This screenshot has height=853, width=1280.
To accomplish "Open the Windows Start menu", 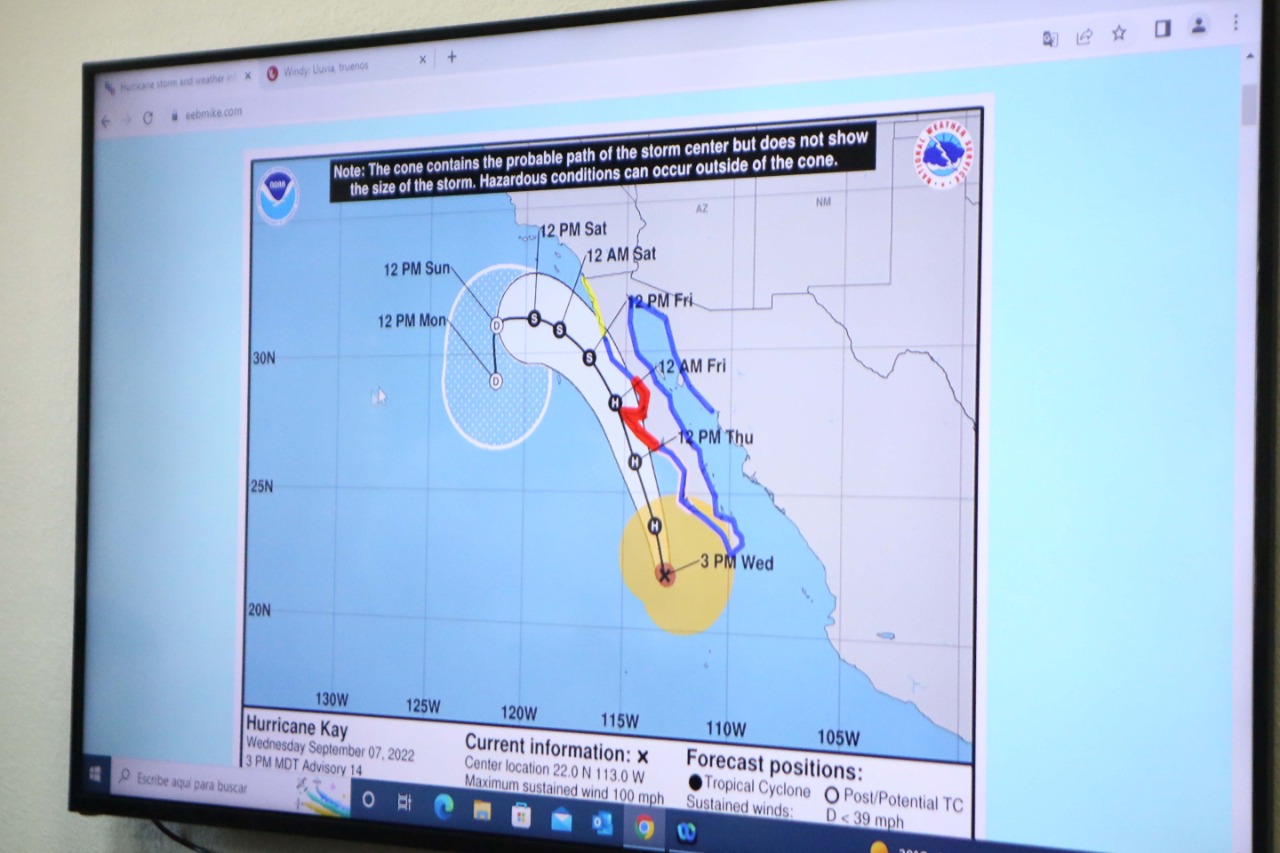I will (96, 774).
